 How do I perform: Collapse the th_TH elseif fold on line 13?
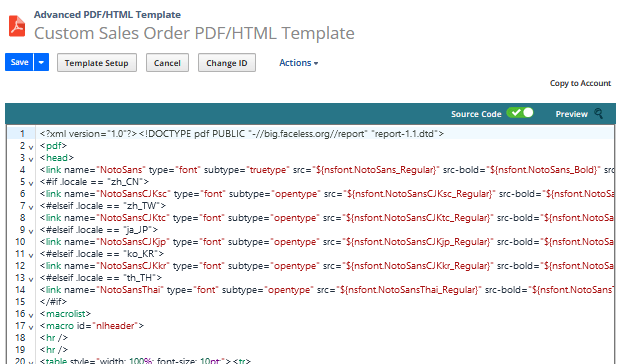[31, 279]
